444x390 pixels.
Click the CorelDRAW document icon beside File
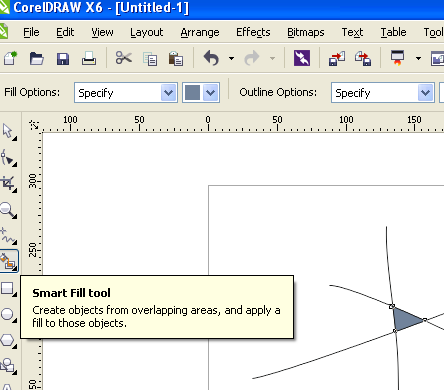[4, 32]
